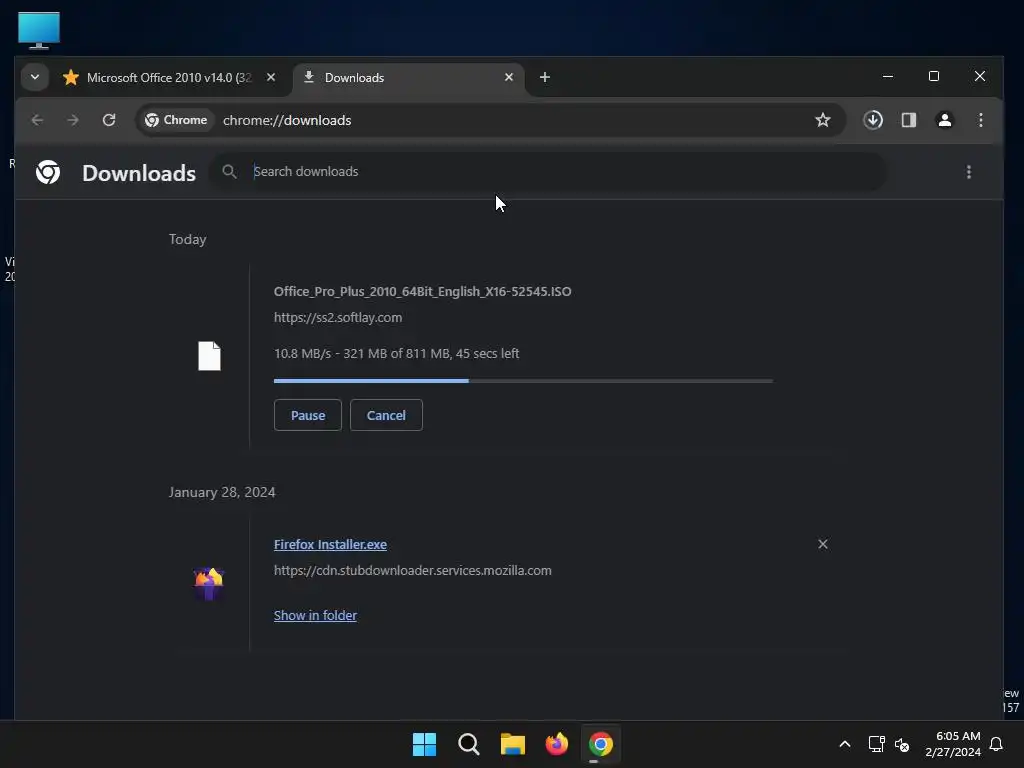The image size is (1024, 768).
Task: Click the muted volume tray icon
Action: [x=902, y=744]
